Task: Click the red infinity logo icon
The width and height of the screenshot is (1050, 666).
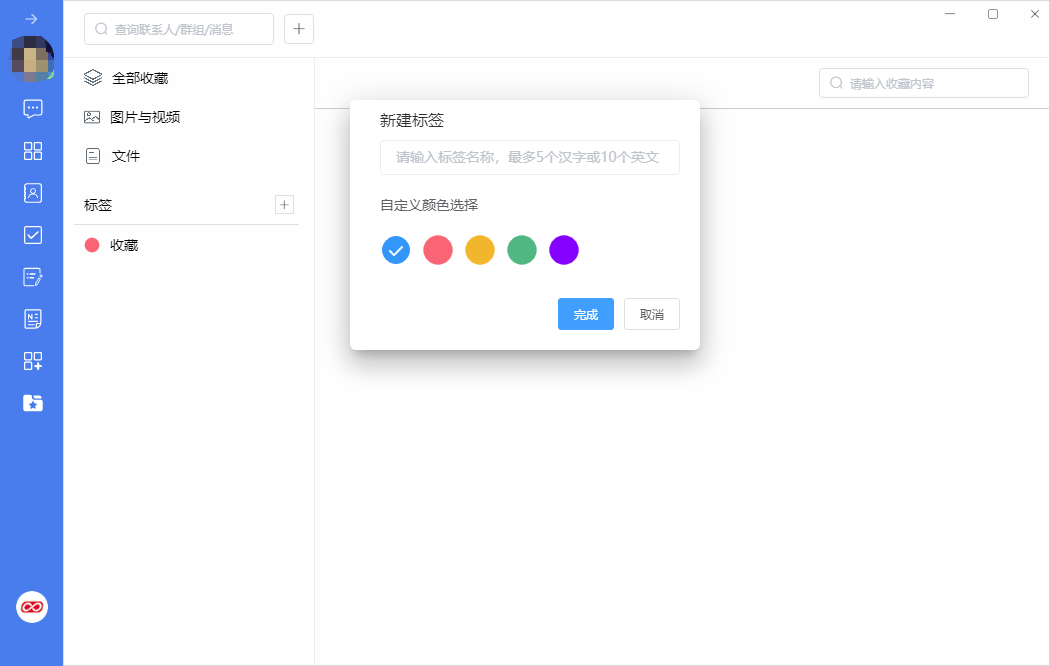Action: (x=32, y=607)
